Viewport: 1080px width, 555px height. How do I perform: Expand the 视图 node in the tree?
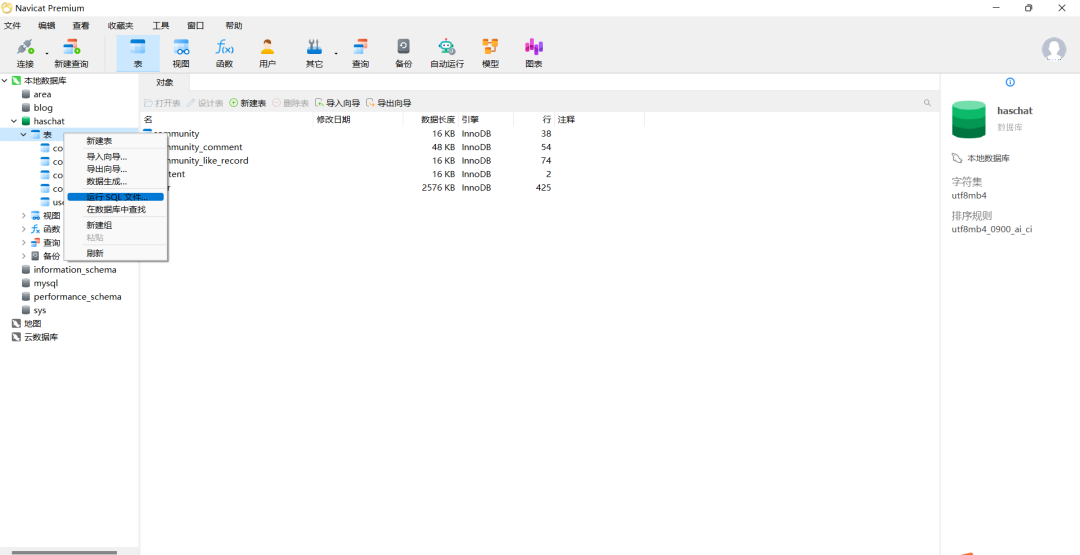point(24,215)
